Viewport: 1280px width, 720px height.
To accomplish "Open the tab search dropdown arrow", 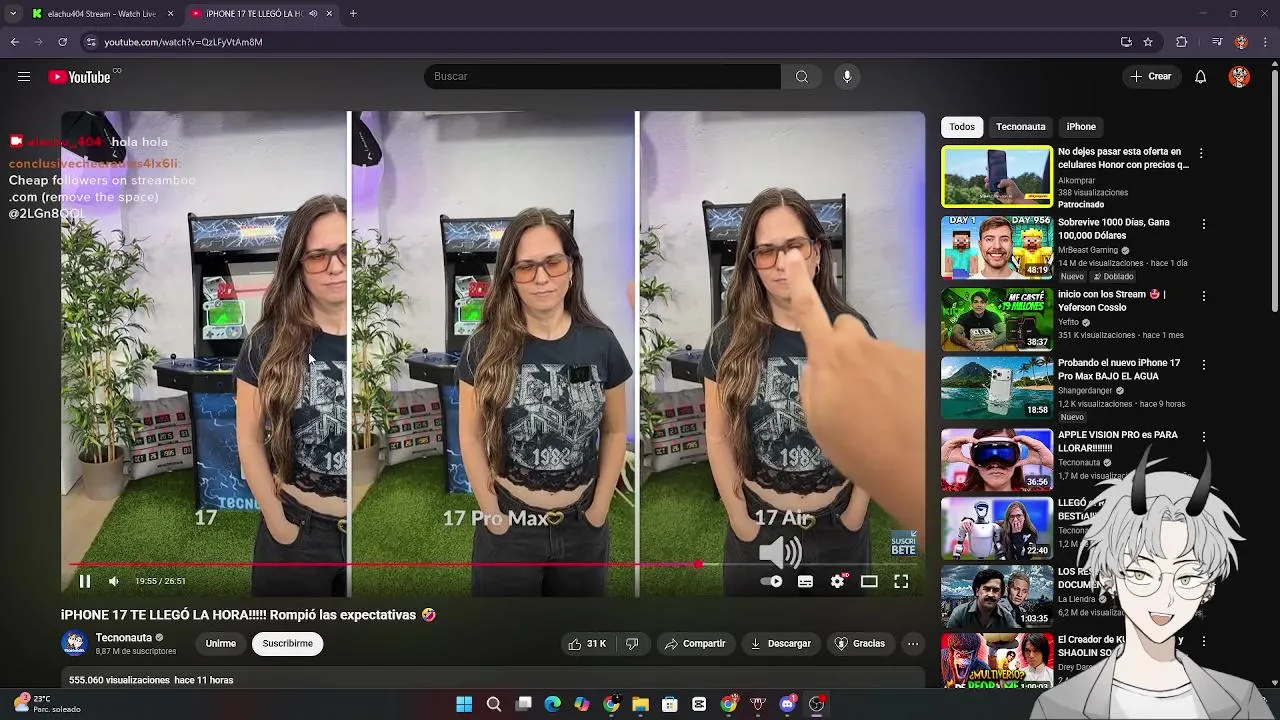I will pos(13,14).
